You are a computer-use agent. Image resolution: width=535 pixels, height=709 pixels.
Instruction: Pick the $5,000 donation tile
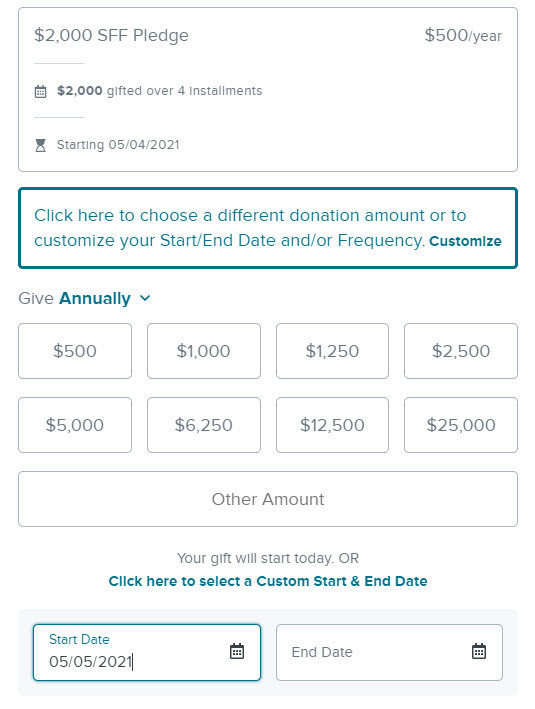75,425
